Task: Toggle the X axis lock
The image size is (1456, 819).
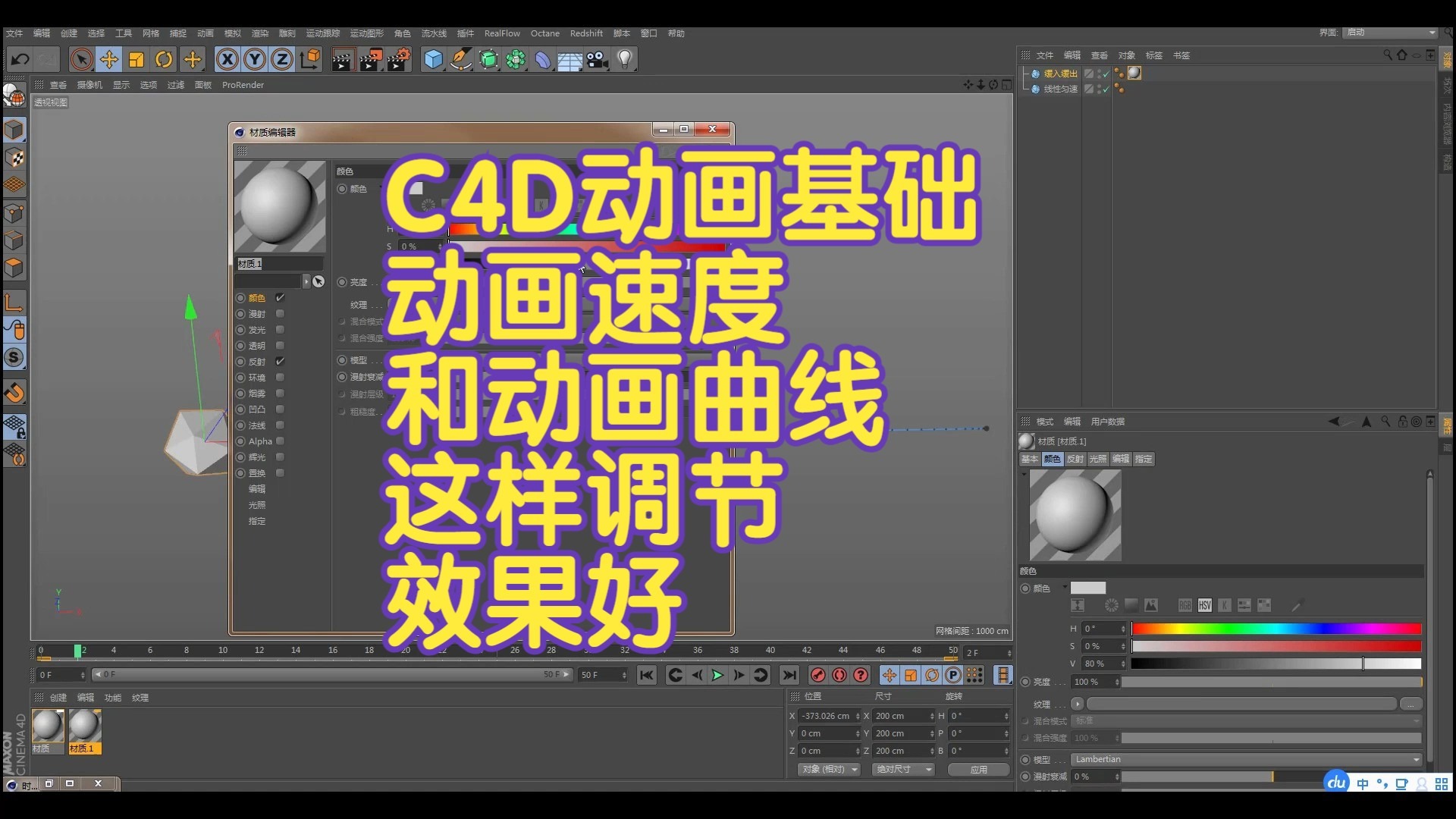Action: [227, 59]
